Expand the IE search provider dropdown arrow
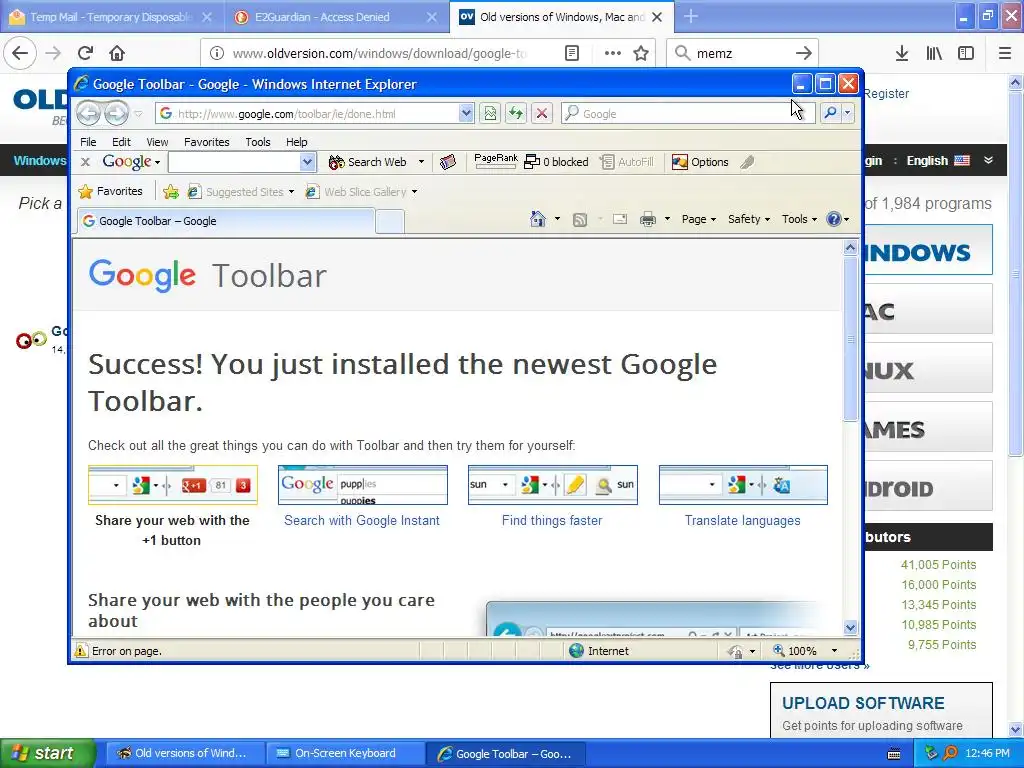 coord(847,113)
